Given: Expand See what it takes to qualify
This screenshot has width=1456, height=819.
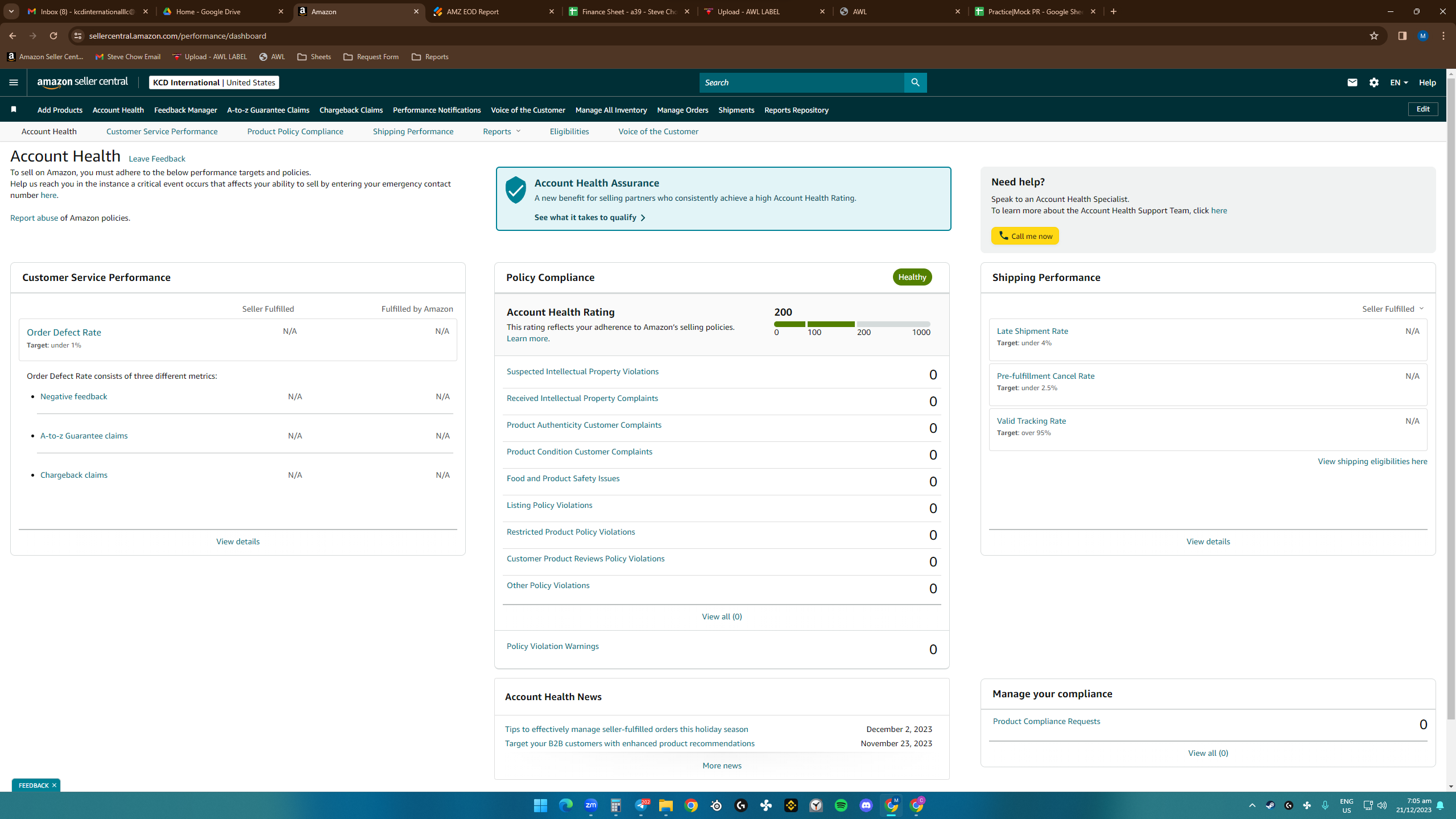Looking at the screenshot, I should tap(590, 217).
